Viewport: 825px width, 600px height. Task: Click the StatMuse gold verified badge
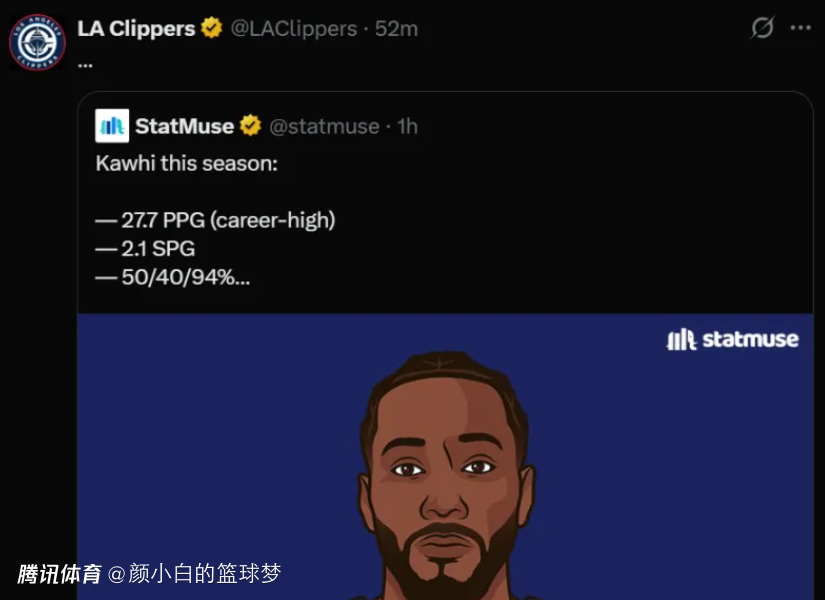coord(250,126)
